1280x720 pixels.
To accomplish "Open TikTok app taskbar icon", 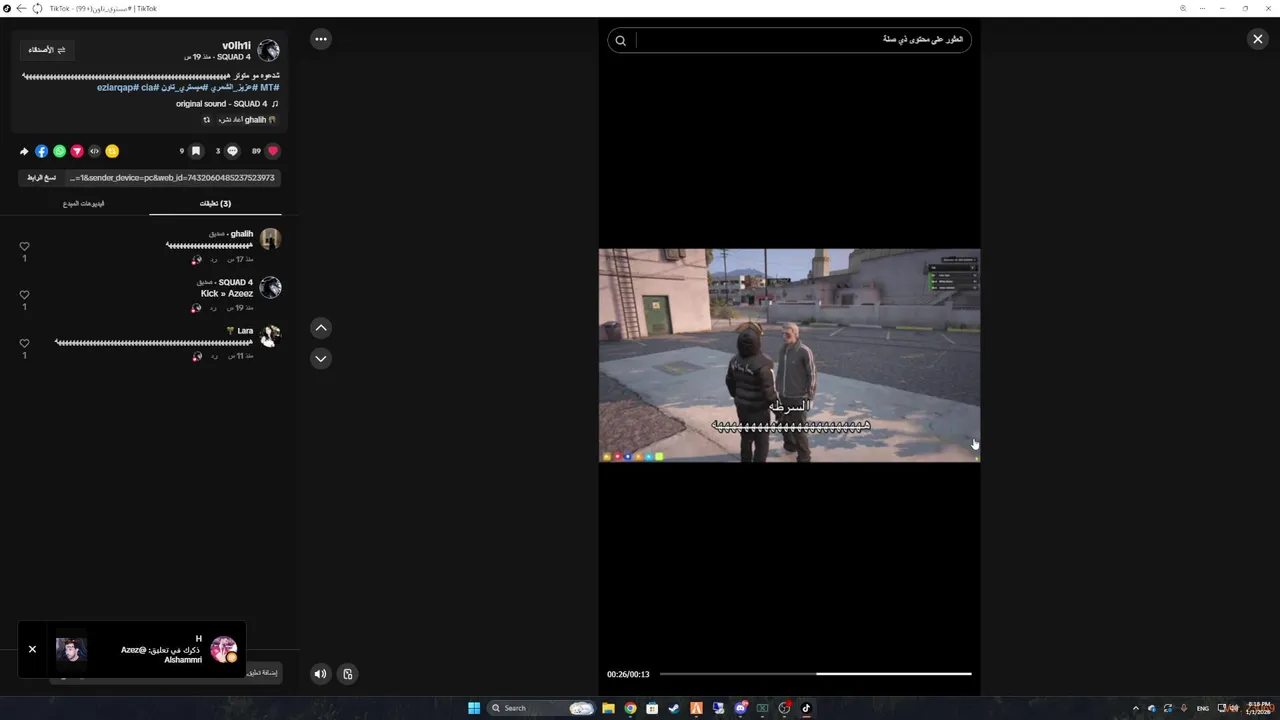I will point(806,708).
